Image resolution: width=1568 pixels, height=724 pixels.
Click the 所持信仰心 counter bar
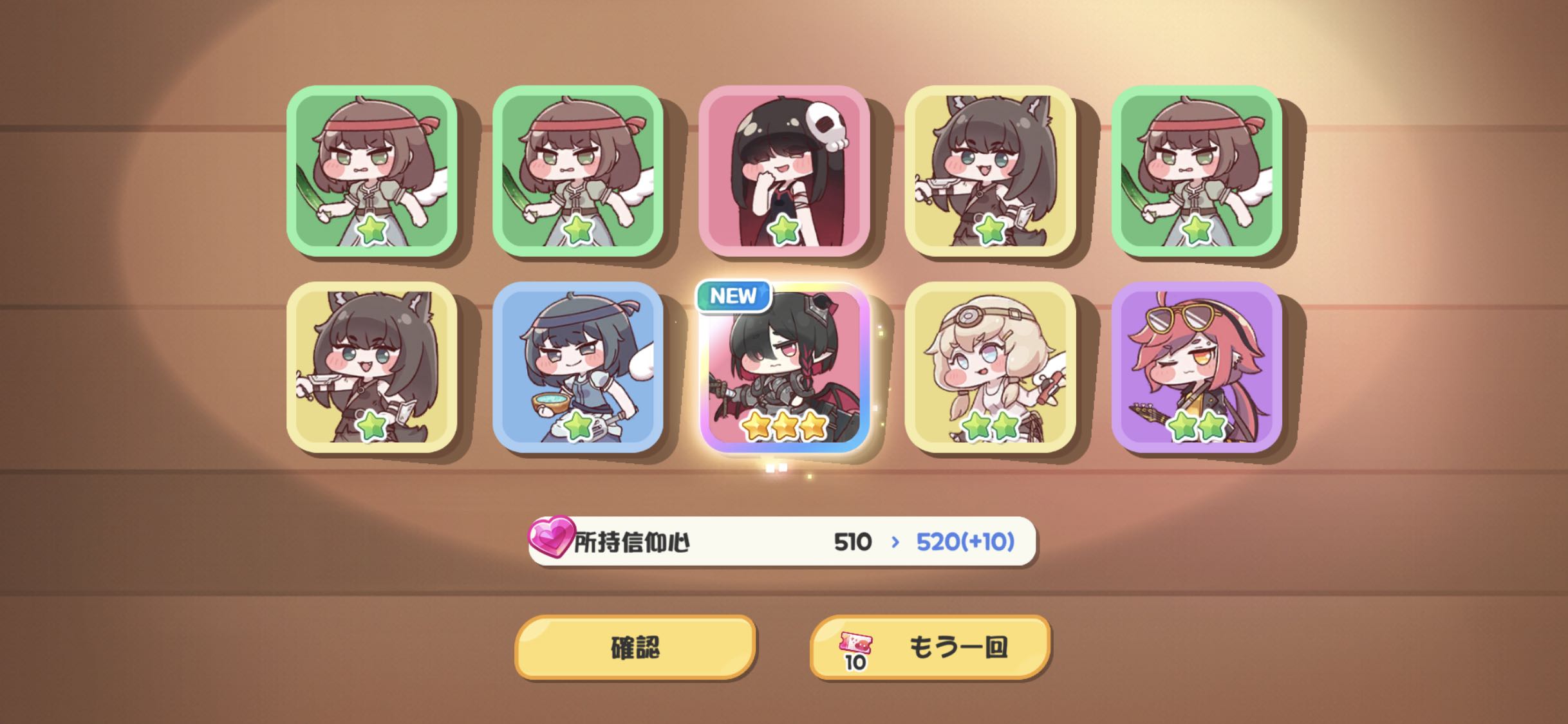pyautogui.click(x=782, y=541)
